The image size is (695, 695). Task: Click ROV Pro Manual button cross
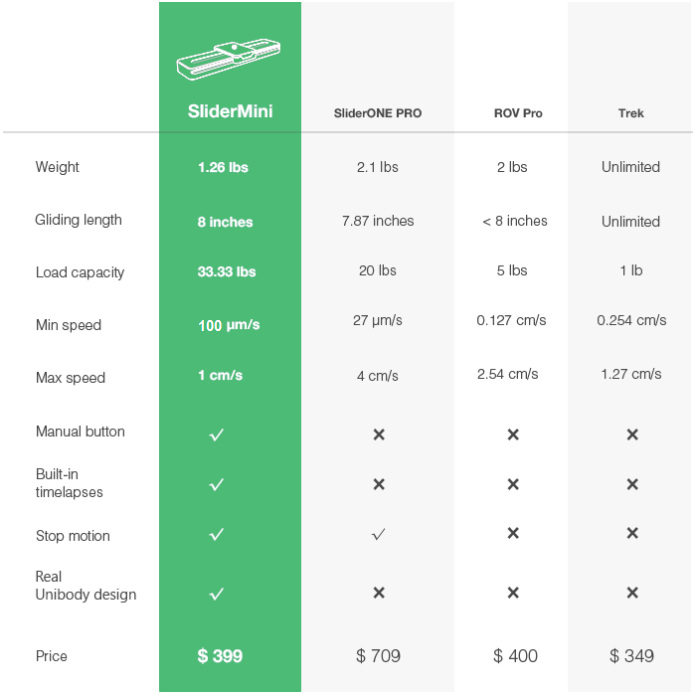(513, 434)
